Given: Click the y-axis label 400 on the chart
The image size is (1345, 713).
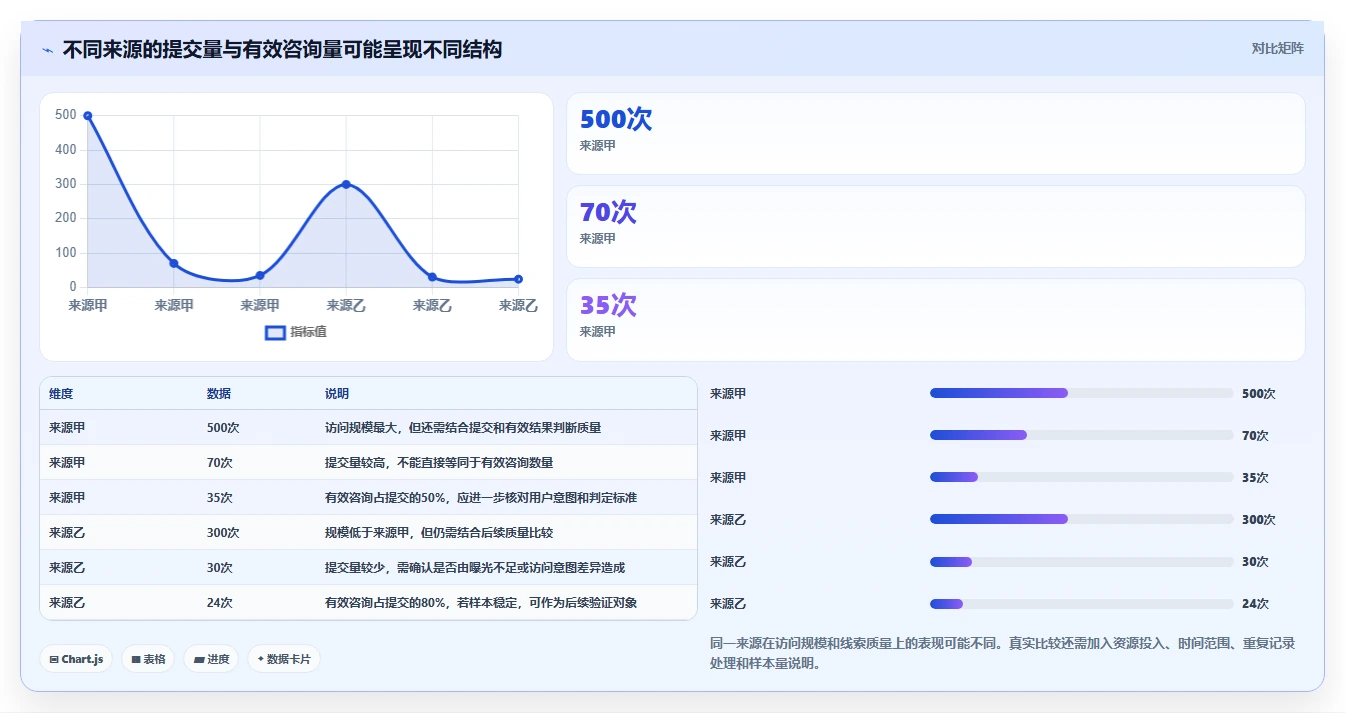Looking at the screenshot, I should [66, 150].
